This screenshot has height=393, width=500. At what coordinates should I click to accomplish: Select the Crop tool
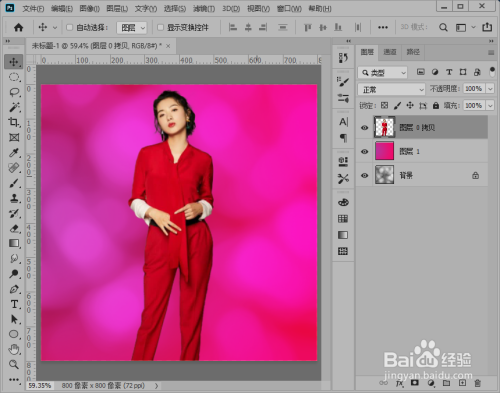click(x=14, y=122)
